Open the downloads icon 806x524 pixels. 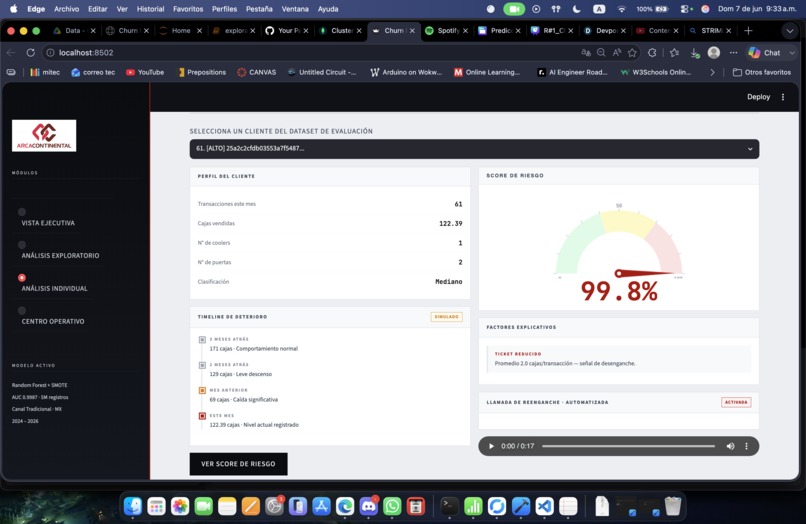click(x=694, y=52)
